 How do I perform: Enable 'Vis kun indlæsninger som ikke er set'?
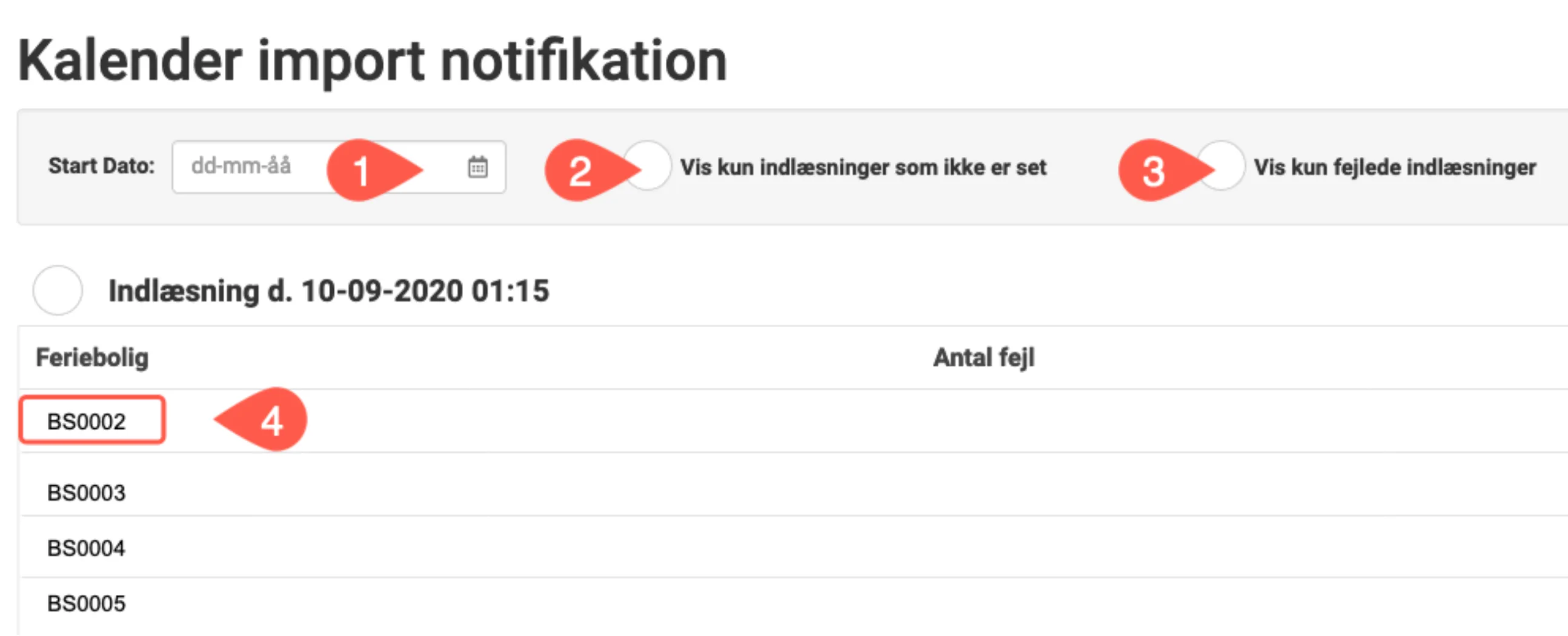tap(646, 167)
